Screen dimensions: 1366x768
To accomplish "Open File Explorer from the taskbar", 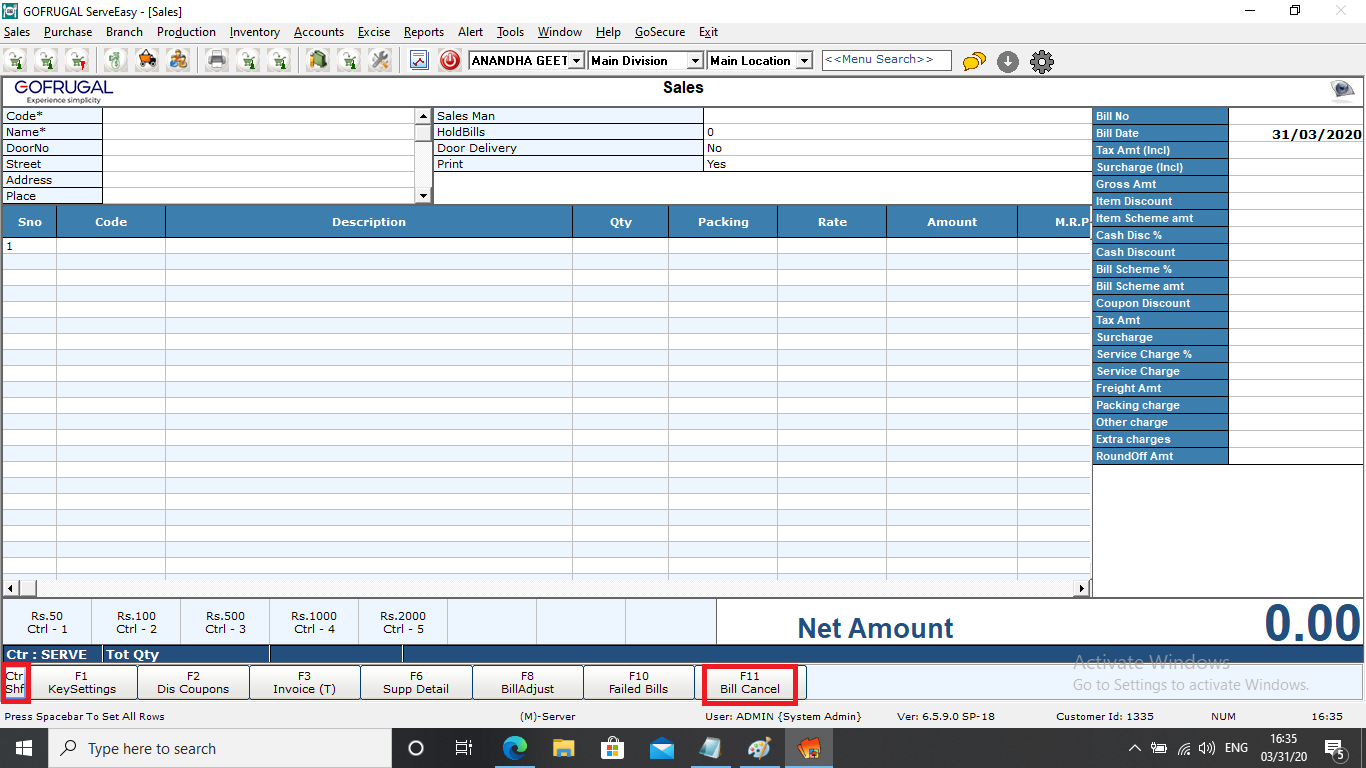I will click(x=564, y=748).
